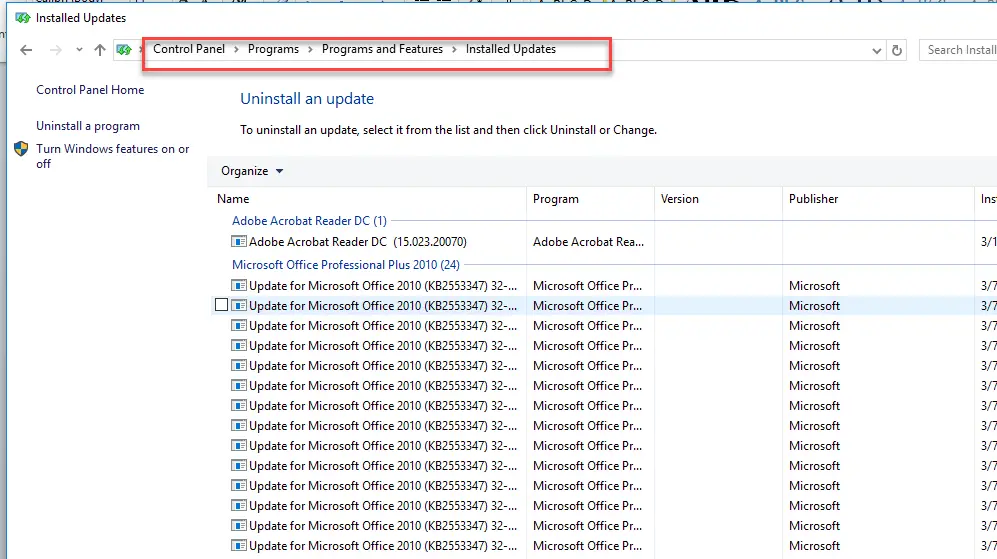997x559 pixels.
Task: Click the Forward arrow navigation button
Action: (56, 50)
